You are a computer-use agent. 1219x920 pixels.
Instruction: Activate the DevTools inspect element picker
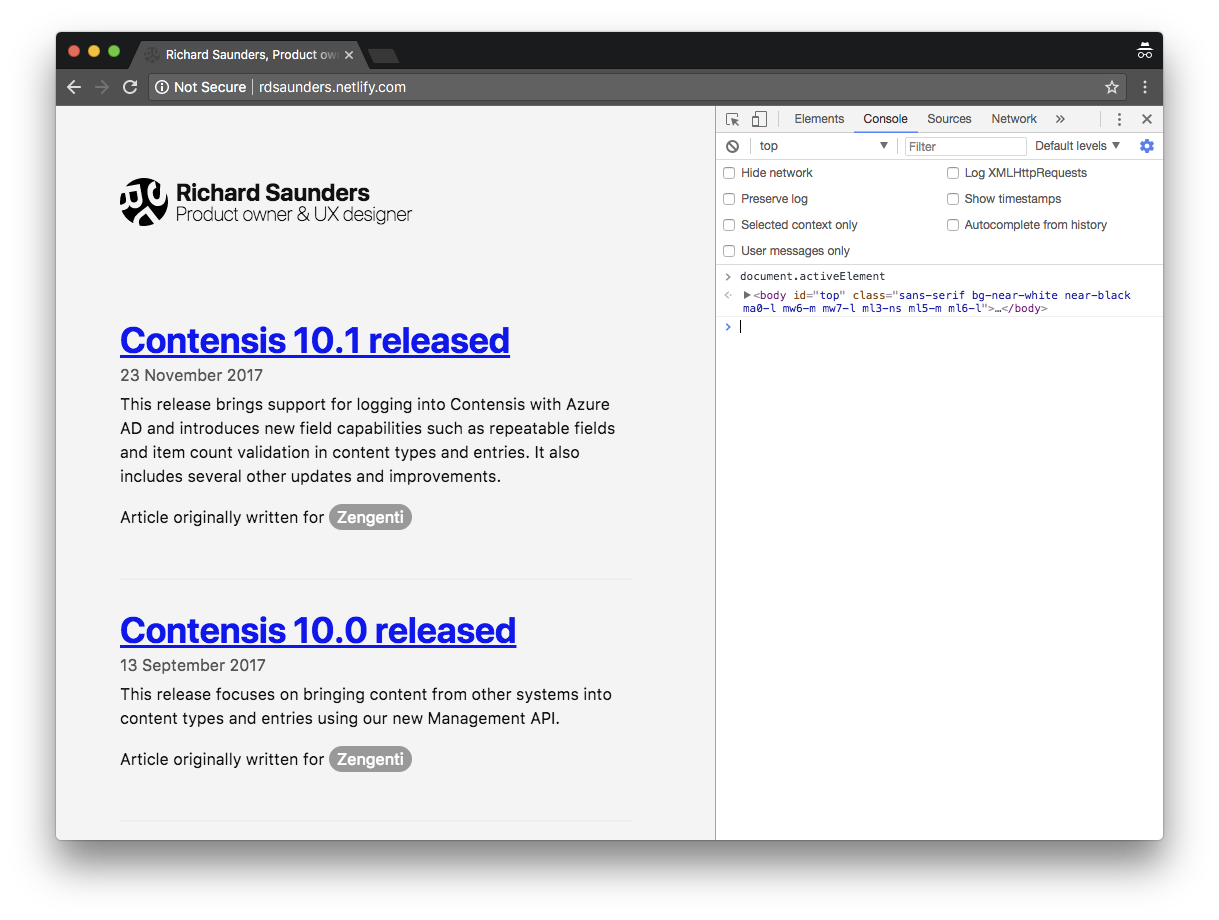click(x=732, y=119)
